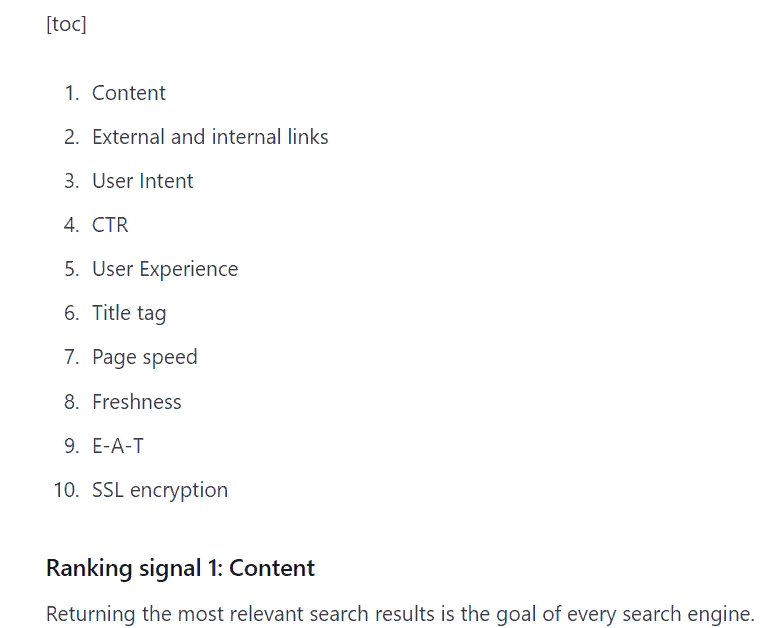Screen dimensions: 771x628
Task: Click the Ranking signal 1: Content heading
Action: click(x=180, y=568)
